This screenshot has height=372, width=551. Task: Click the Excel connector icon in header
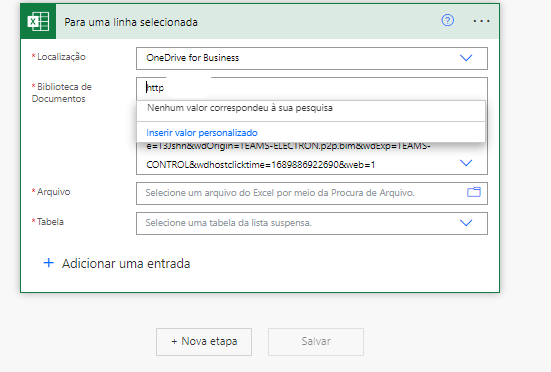click(38, 21)
